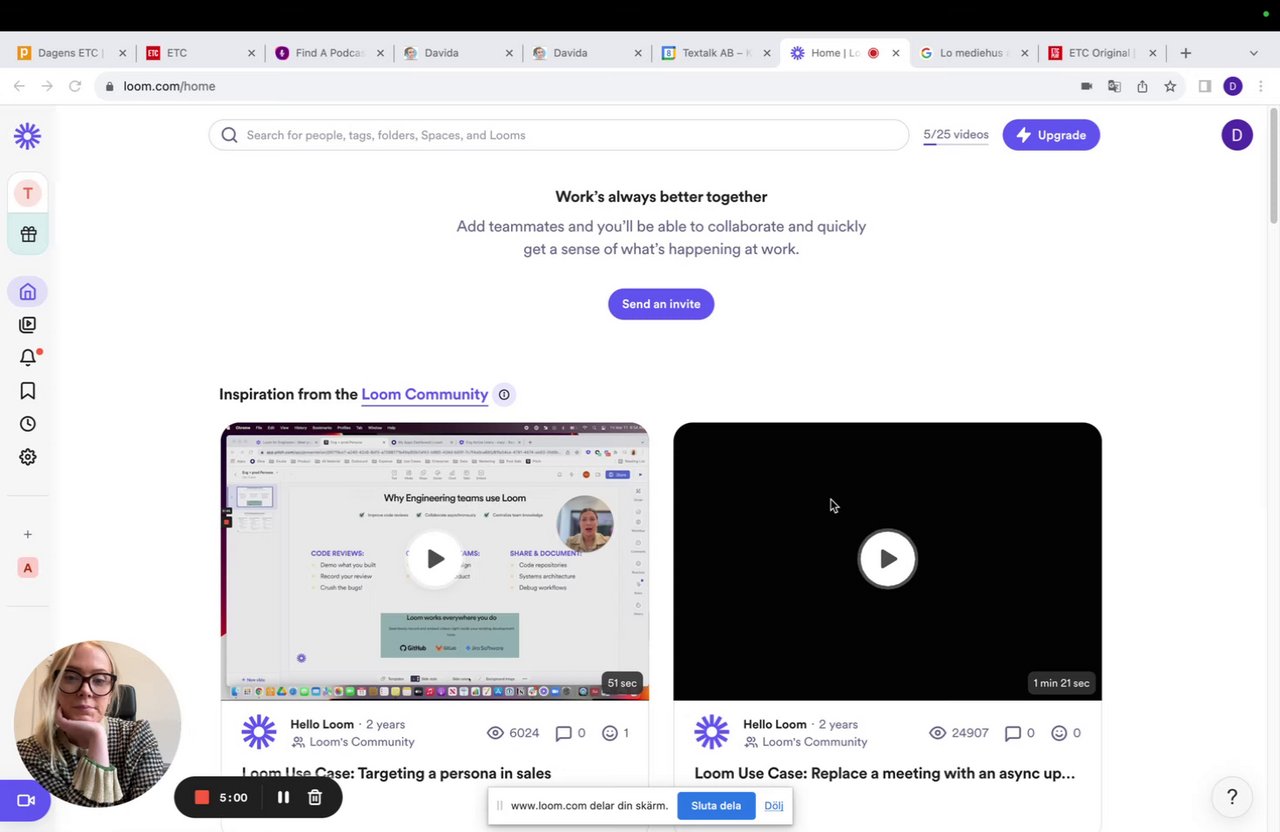Open notifications bell icon

(x=28, y=357)
